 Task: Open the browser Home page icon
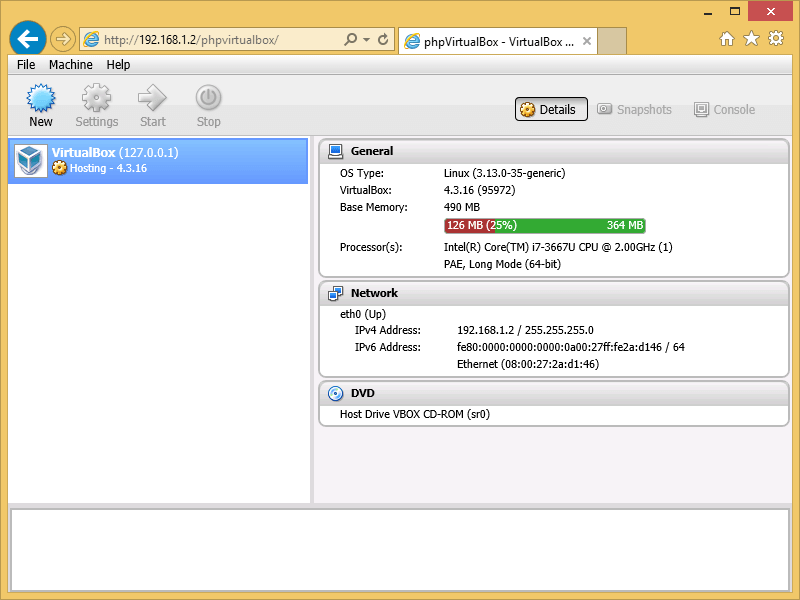point(727,39)
